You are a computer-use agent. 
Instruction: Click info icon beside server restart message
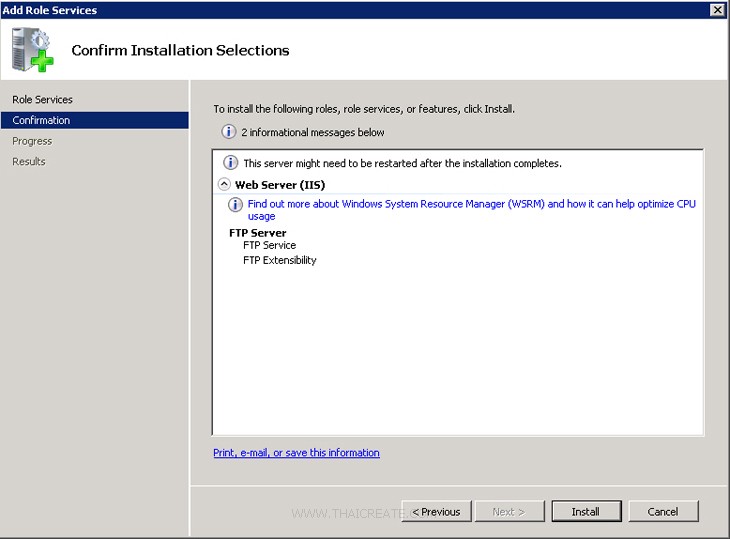coord(230,162)
